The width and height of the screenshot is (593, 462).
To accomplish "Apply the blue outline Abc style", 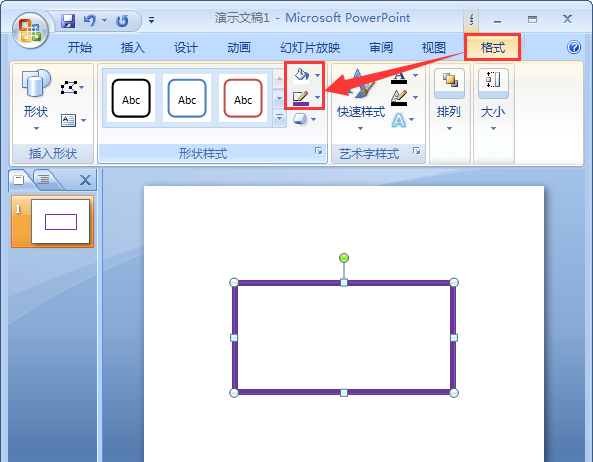I will click(x=187, y=98).
